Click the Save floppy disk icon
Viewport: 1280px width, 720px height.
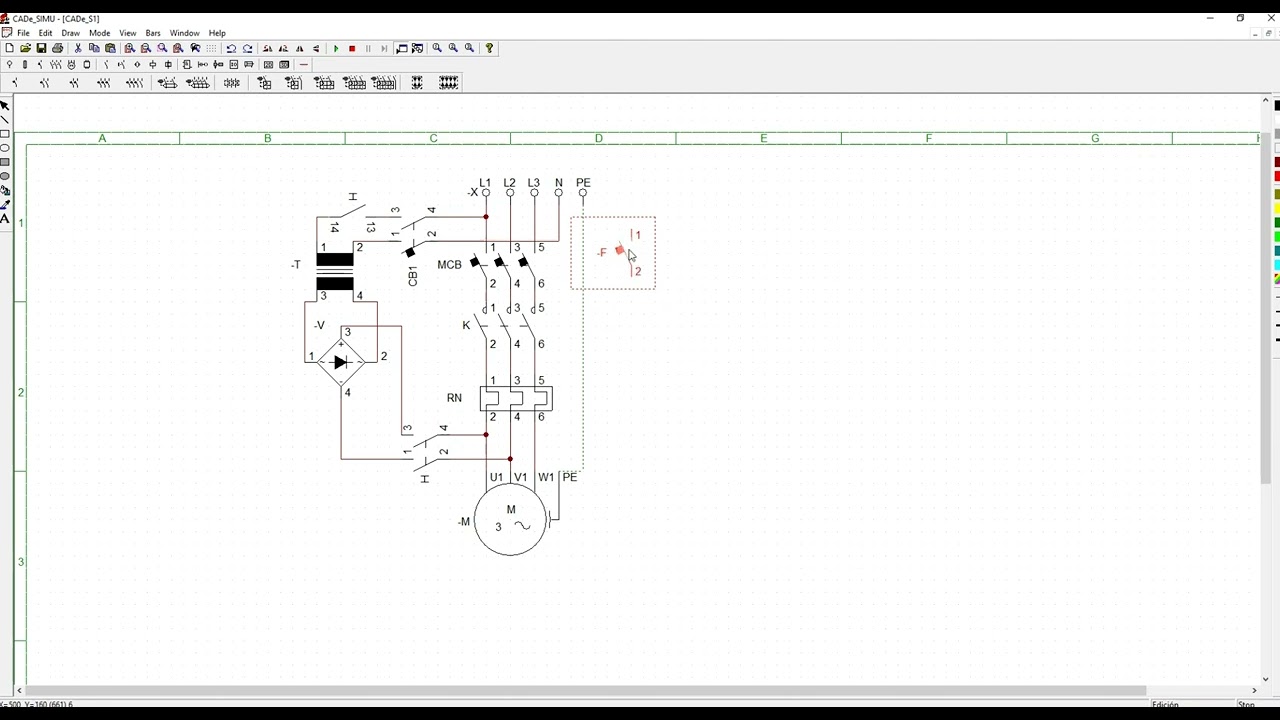coord(41,48)
